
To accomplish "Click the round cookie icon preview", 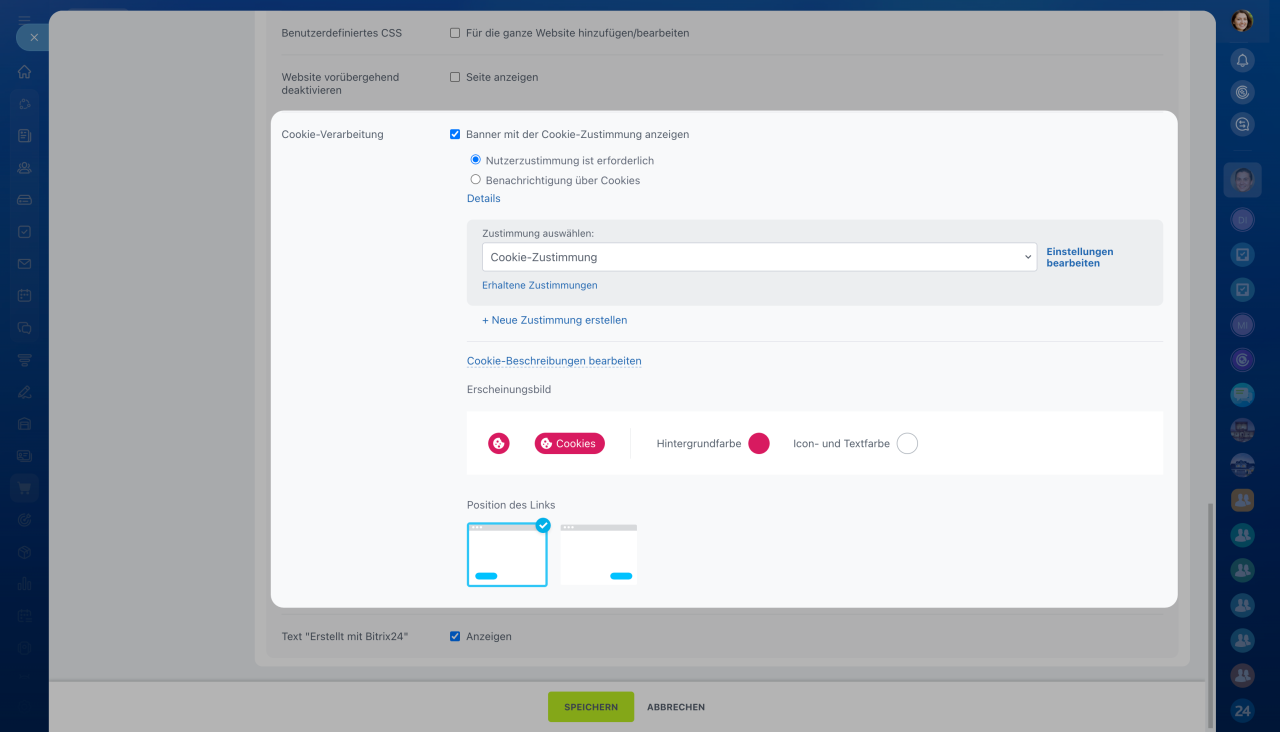I will coord(498,443).
